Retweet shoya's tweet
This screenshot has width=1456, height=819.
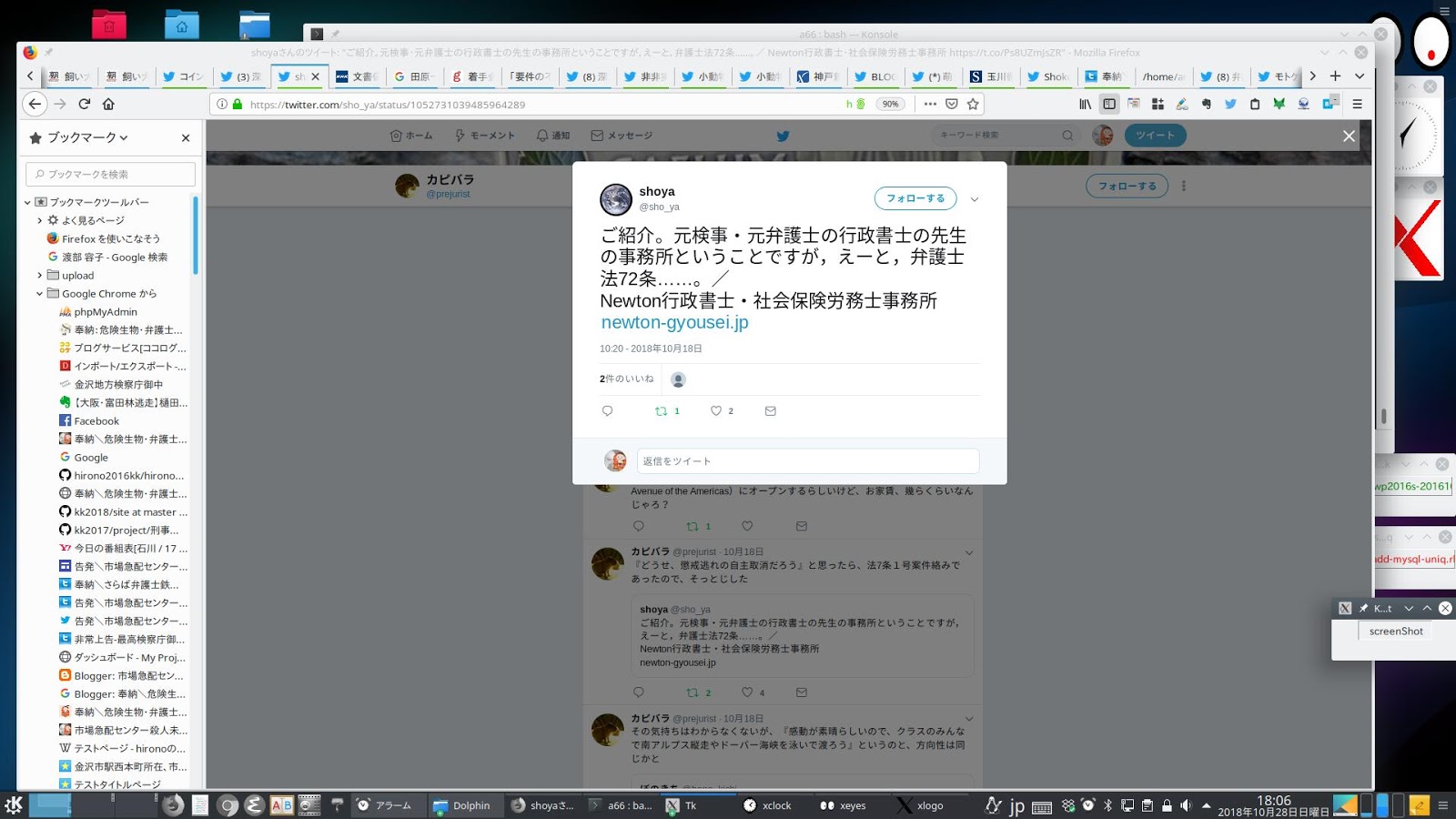(x=662, y=411)
